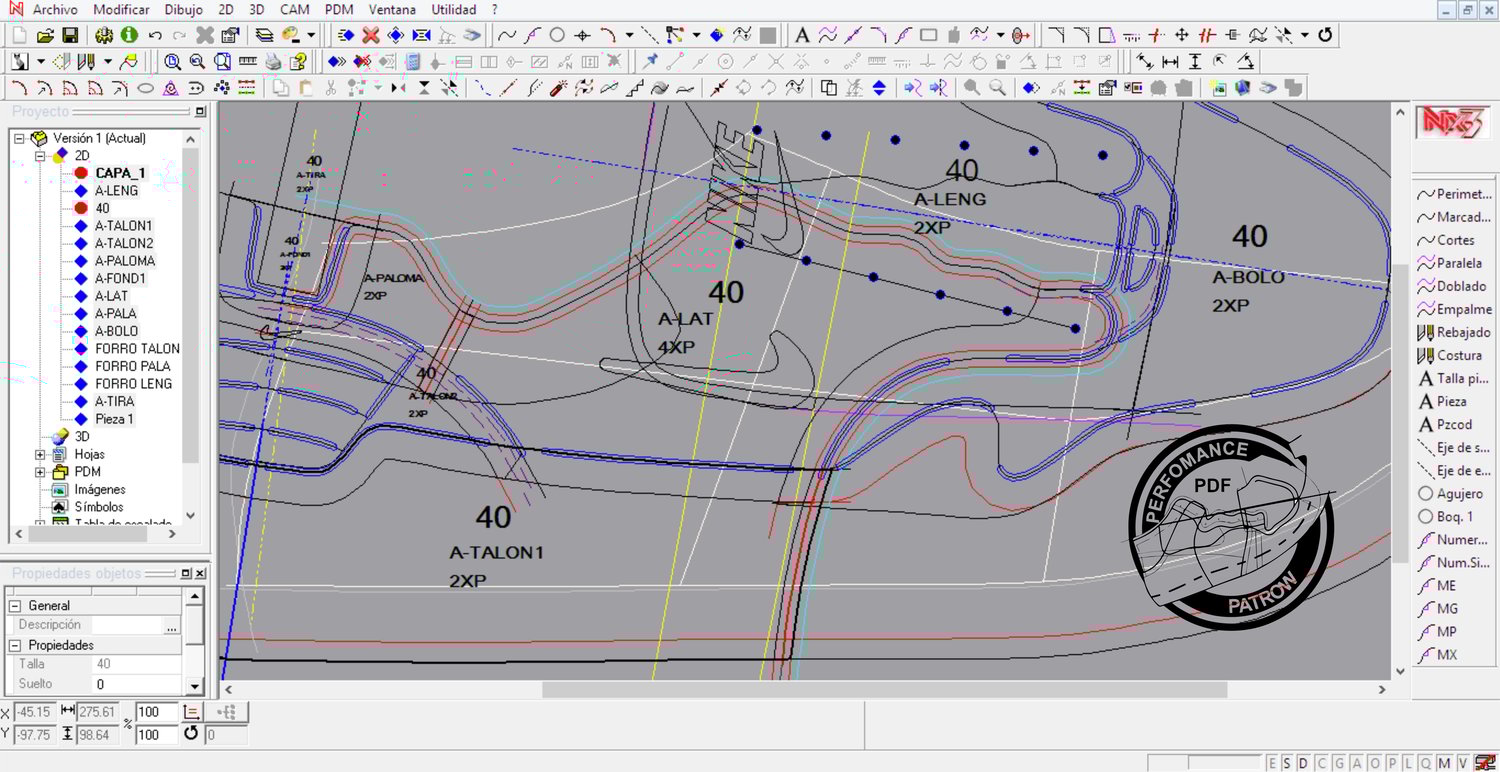
Task: Collapse the General properties section
Action: (x=15, y=606)
